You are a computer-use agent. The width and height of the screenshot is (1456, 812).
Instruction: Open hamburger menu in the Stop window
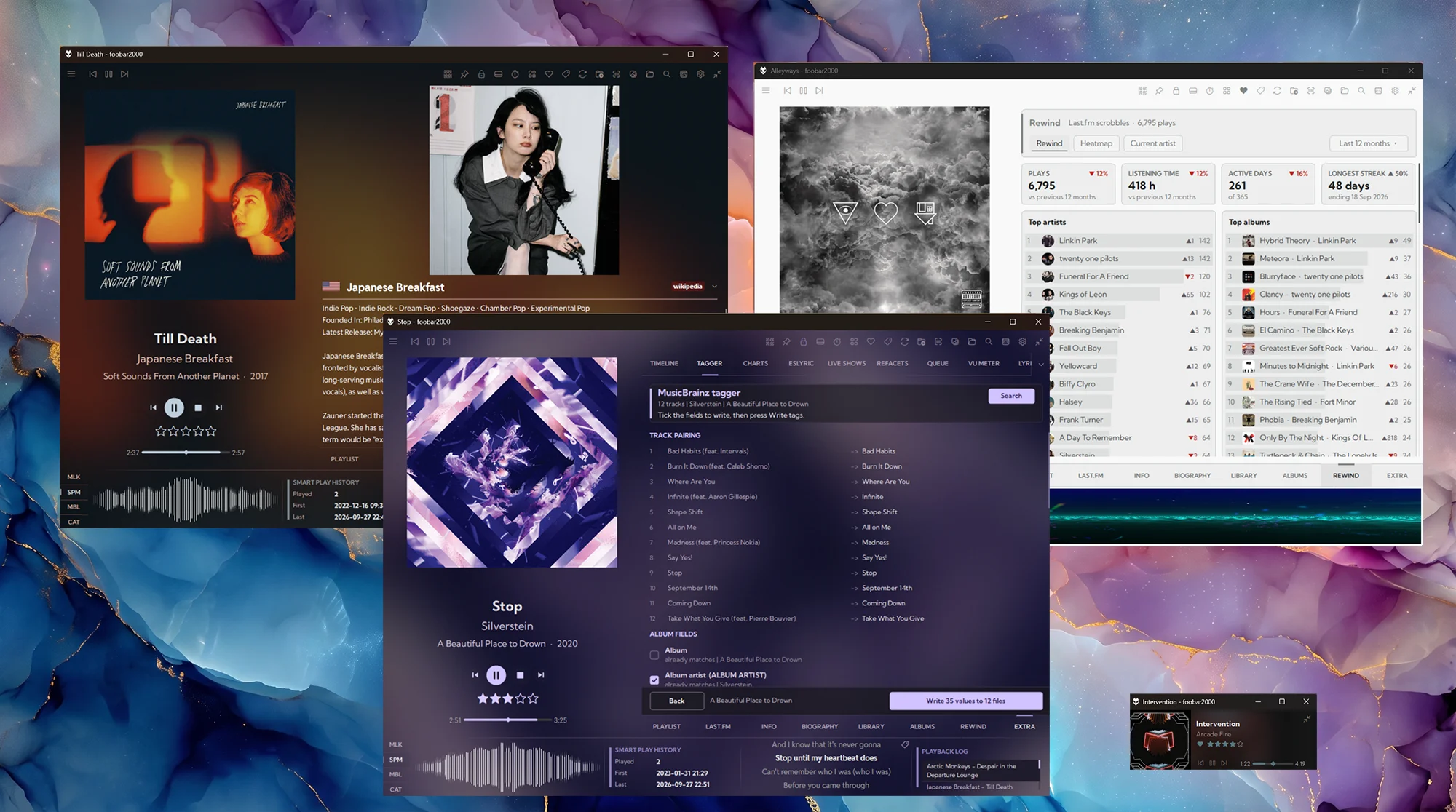click(393, 342)
